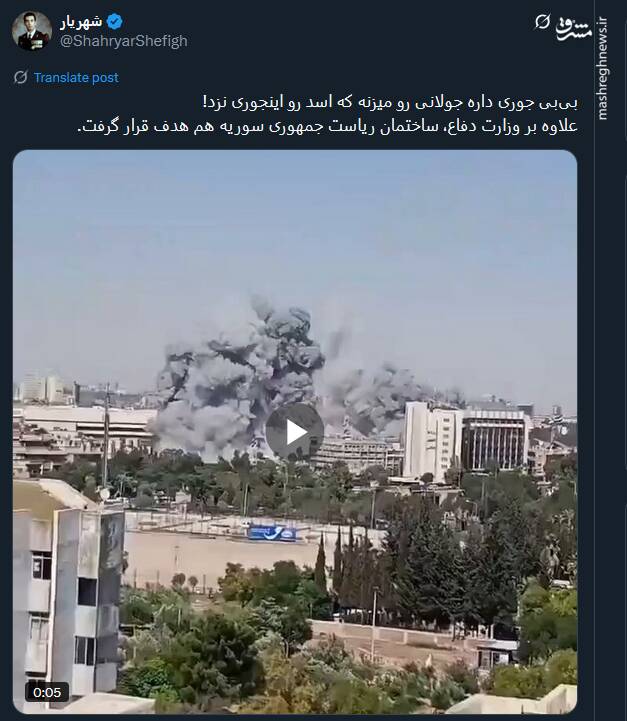Viewport: 627px width, 721px height.
Task: Select the post line mentioning وزارت دفاع
Action: [327, 126]
